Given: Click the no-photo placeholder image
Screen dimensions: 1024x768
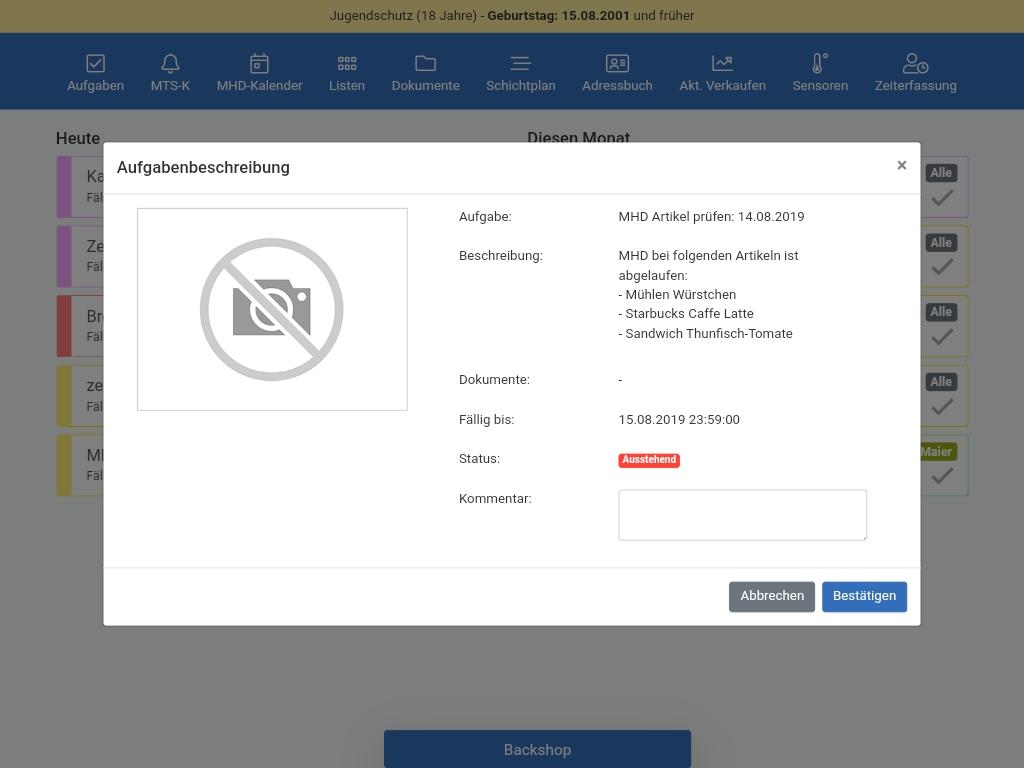Looking at the screenshot, I should tap(272, 309).
